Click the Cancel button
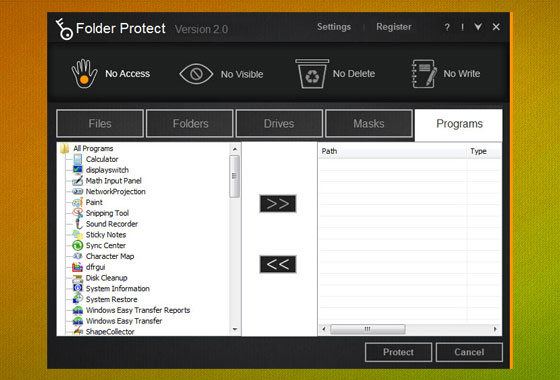This screenshot has width=560, height=380. [x=469, y=352]
